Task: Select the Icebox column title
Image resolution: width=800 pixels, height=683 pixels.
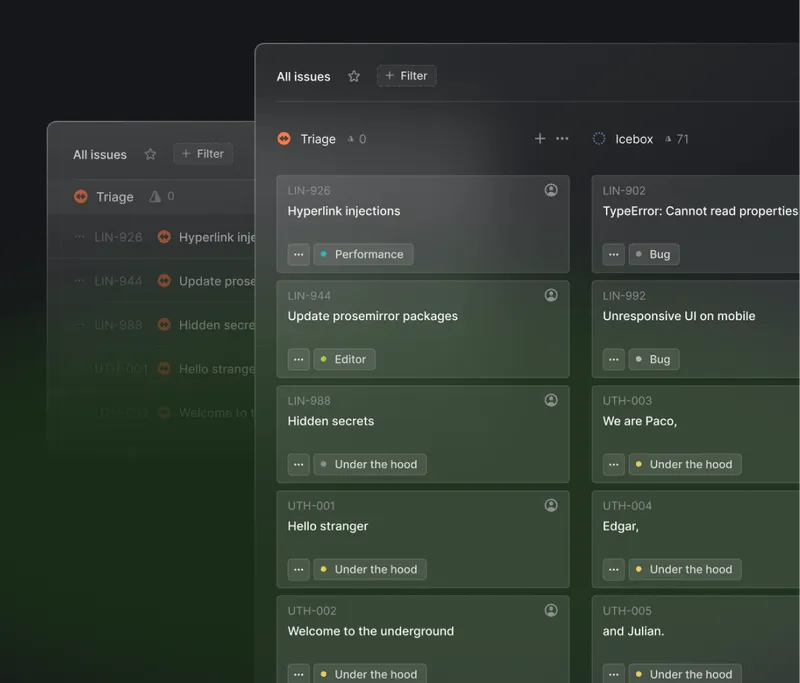Action: pos(634,139)
